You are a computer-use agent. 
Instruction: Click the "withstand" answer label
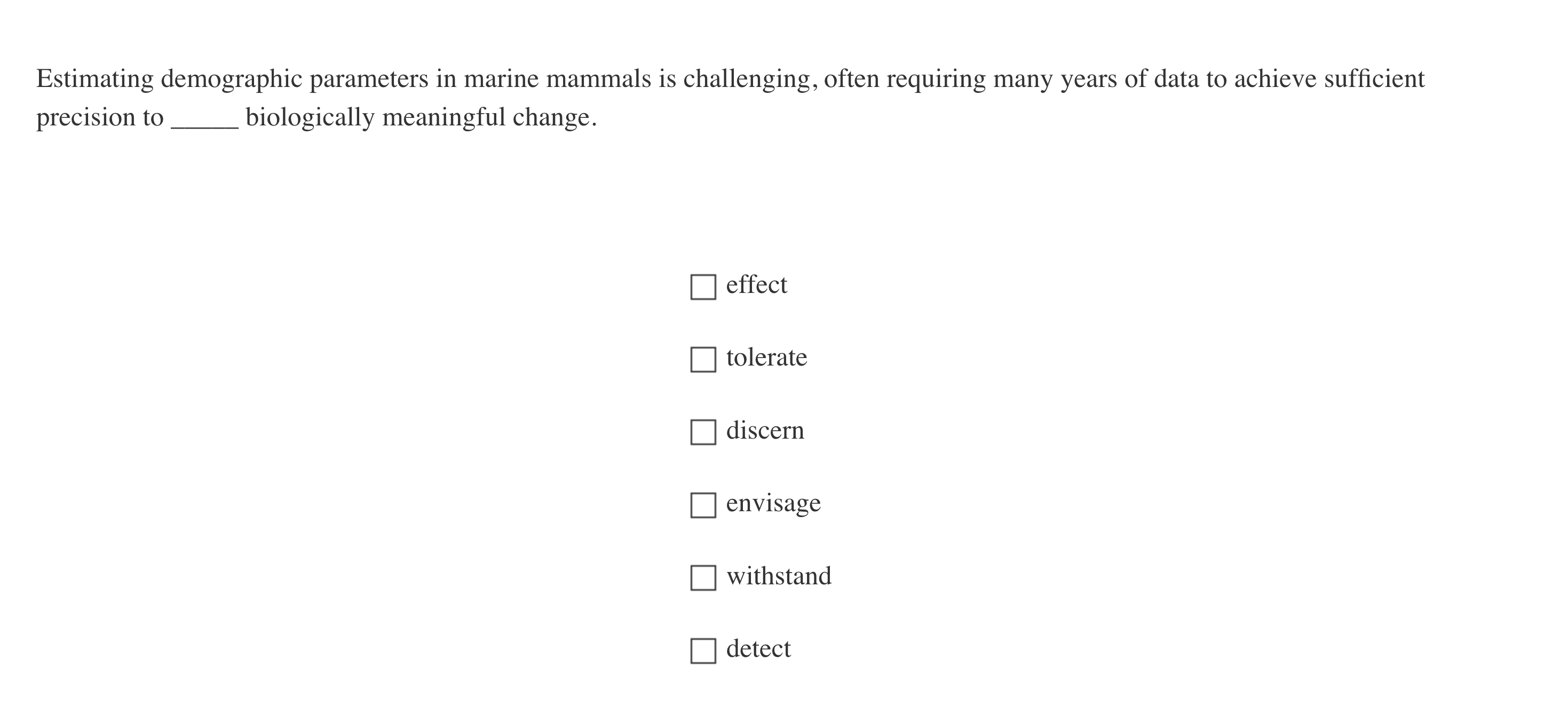(x=779, y=576)
